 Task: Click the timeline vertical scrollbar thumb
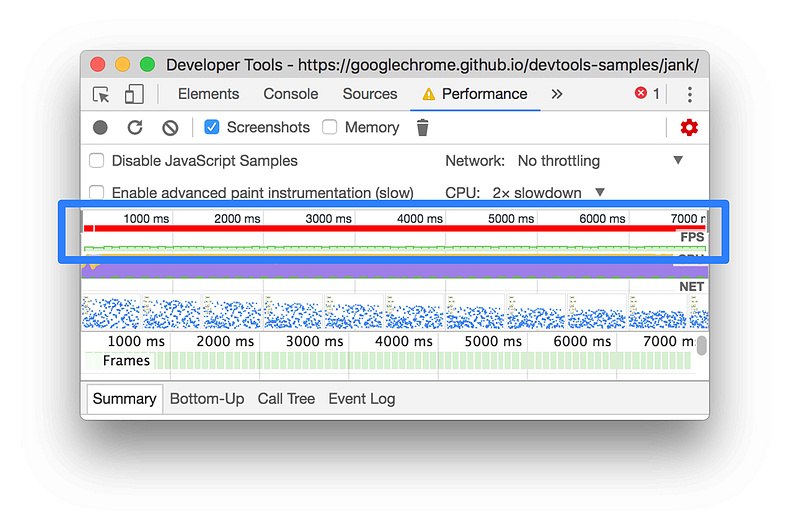click(x=702, y=345)
